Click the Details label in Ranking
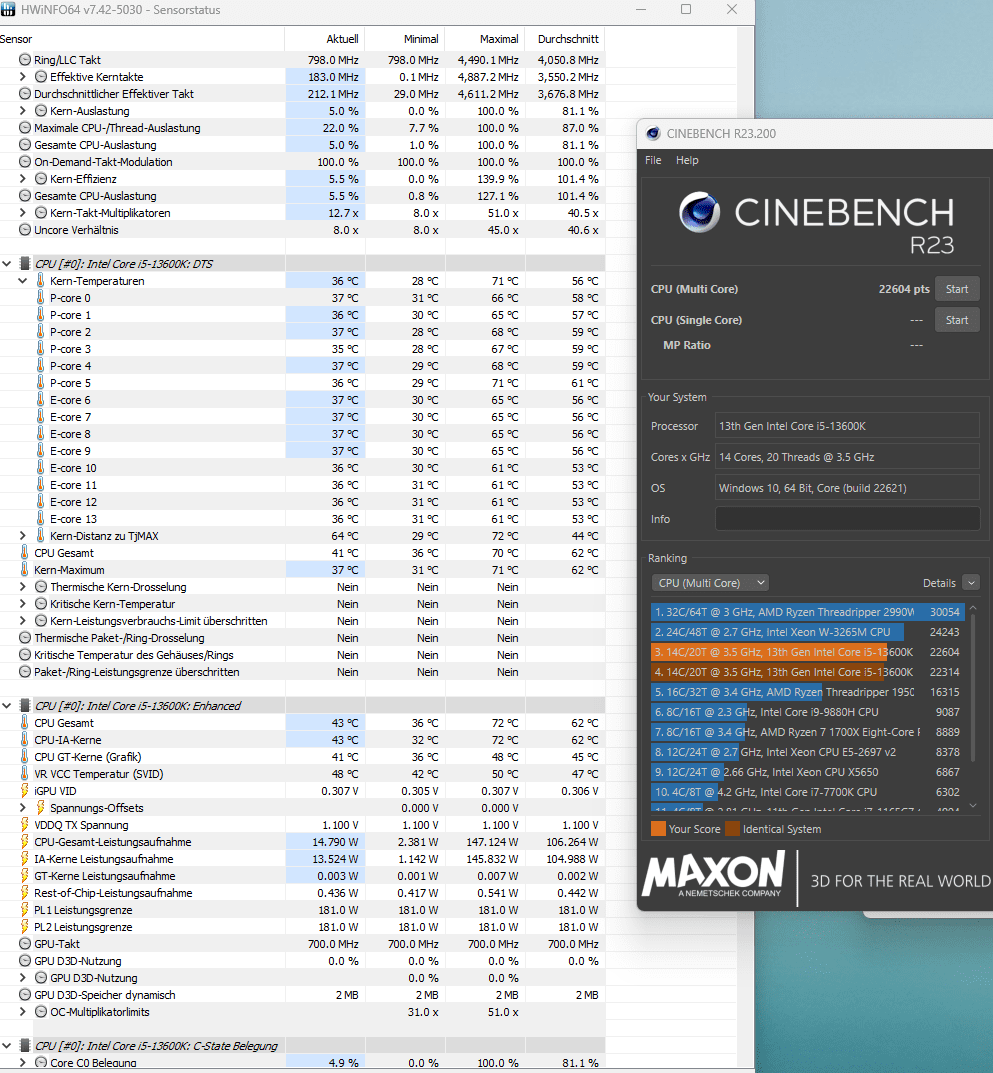This screenshot has height=1073, width=993. point(939,583)
